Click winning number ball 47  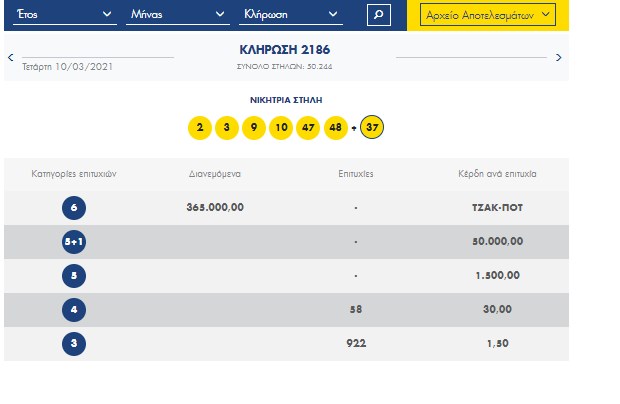[x=307, y=127]
